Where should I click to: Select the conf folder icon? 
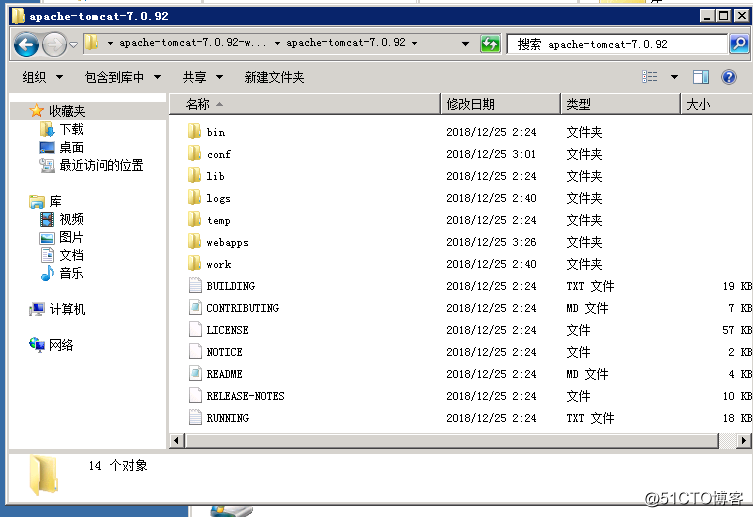[x=194, y=153]
